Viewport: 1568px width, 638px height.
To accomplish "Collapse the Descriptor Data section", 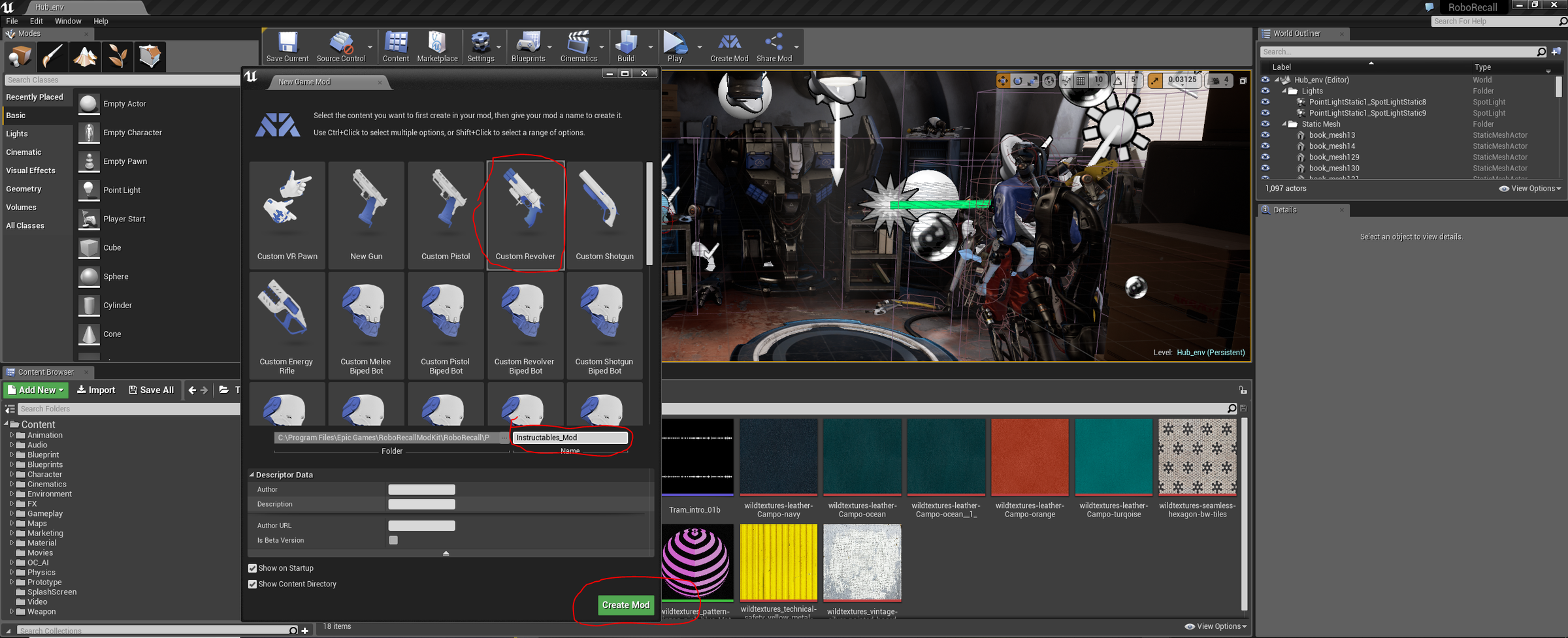I will click(x=252, y=475).
